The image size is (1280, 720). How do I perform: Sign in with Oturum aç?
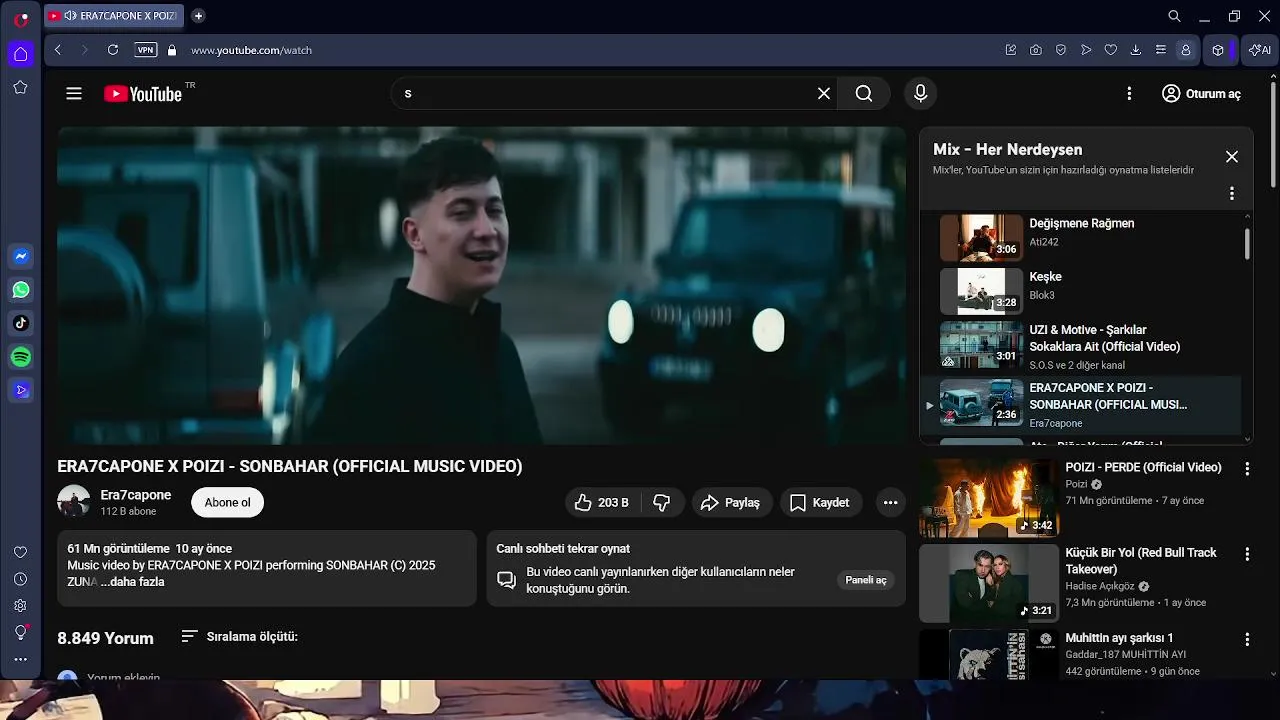[1201, 94]
